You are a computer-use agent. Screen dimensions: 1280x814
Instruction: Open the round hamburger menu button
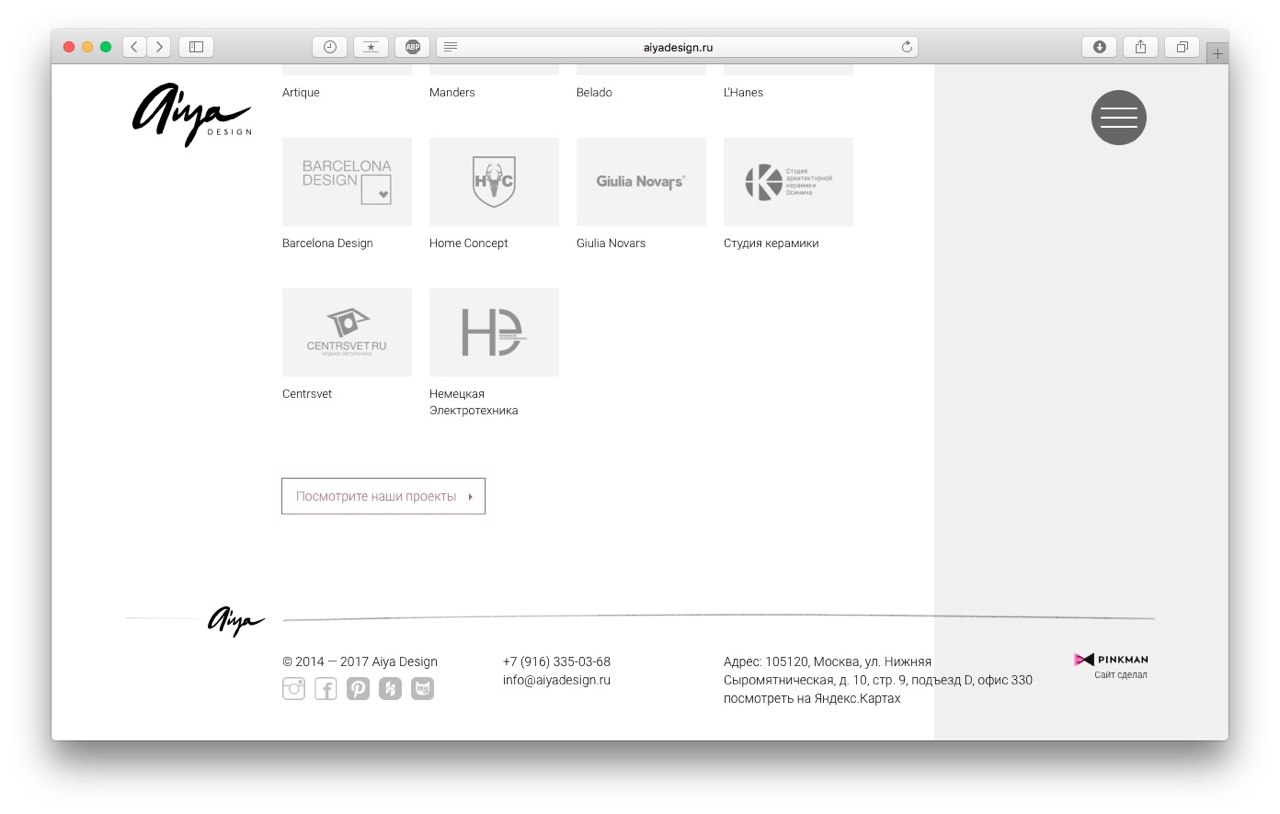1118,118
